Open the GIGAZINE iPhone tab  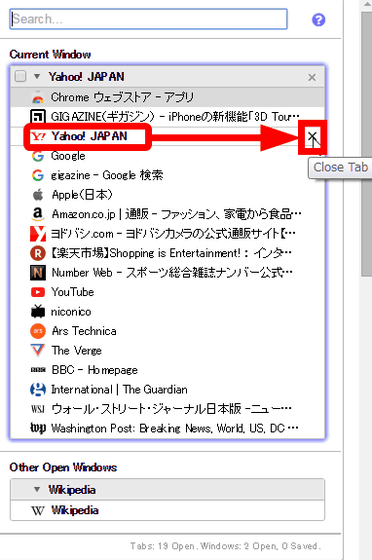coord(175,116)
